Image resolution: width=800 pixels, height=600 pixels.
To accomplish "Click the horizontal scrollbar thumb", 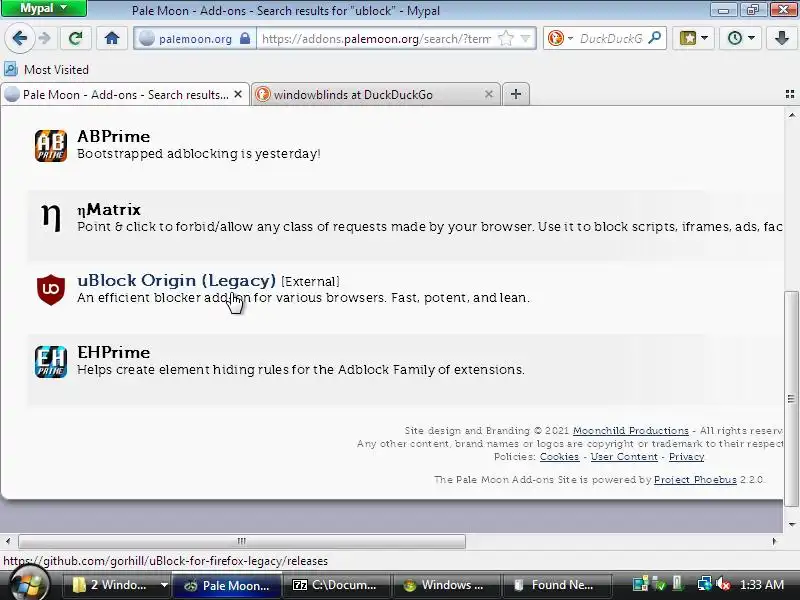I will click(x=242, y=541).
